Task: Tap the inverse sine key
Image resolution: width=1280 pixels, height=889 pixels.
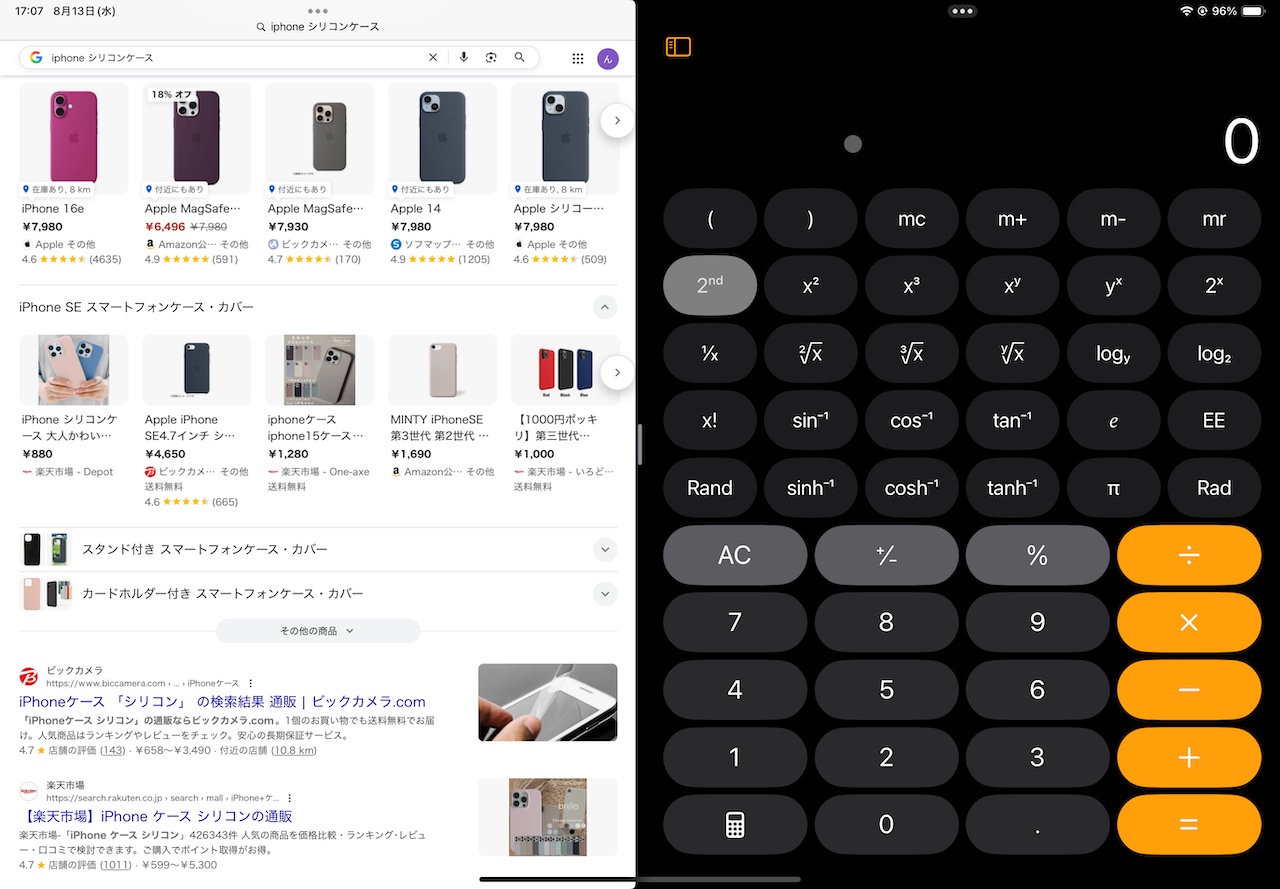Action: coord(811,420)
